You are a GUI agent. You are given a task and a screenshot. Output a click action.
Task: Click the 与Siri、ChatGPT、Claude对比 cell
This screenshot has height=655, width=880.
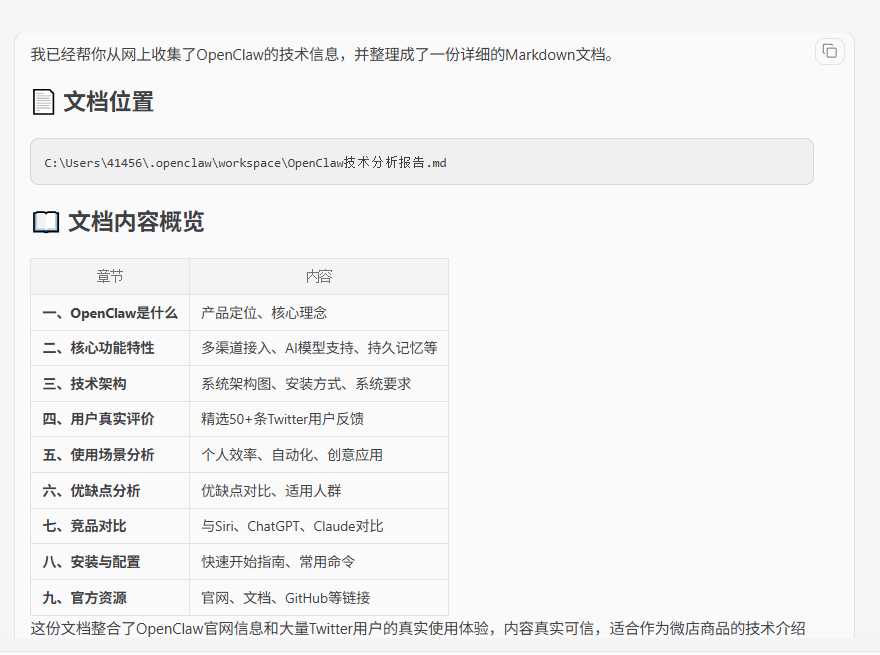[x=319, y=526]
